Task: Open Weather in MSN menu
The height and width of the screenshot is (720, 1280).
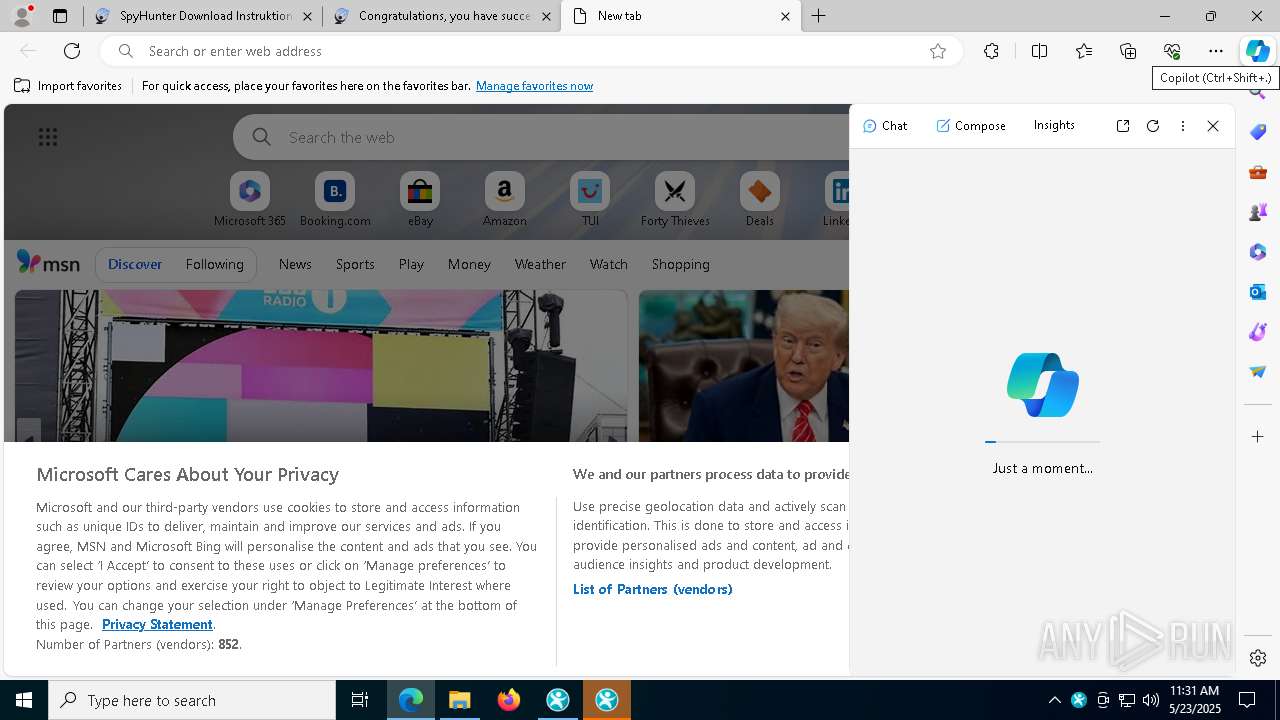Action: click(x=540, y=264)
